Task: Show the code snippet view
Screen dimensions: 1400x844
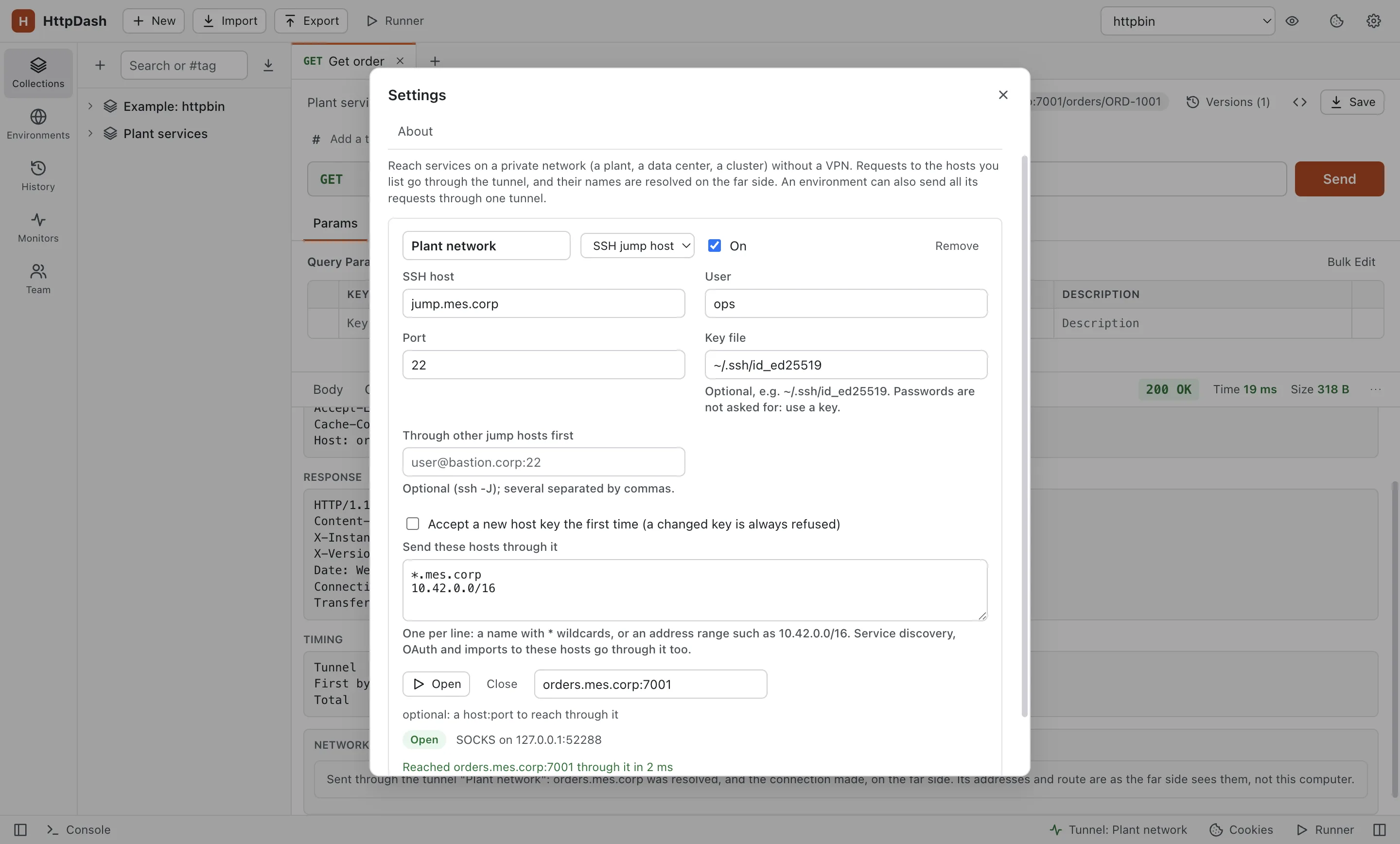Action: [x=1299, y=102]
